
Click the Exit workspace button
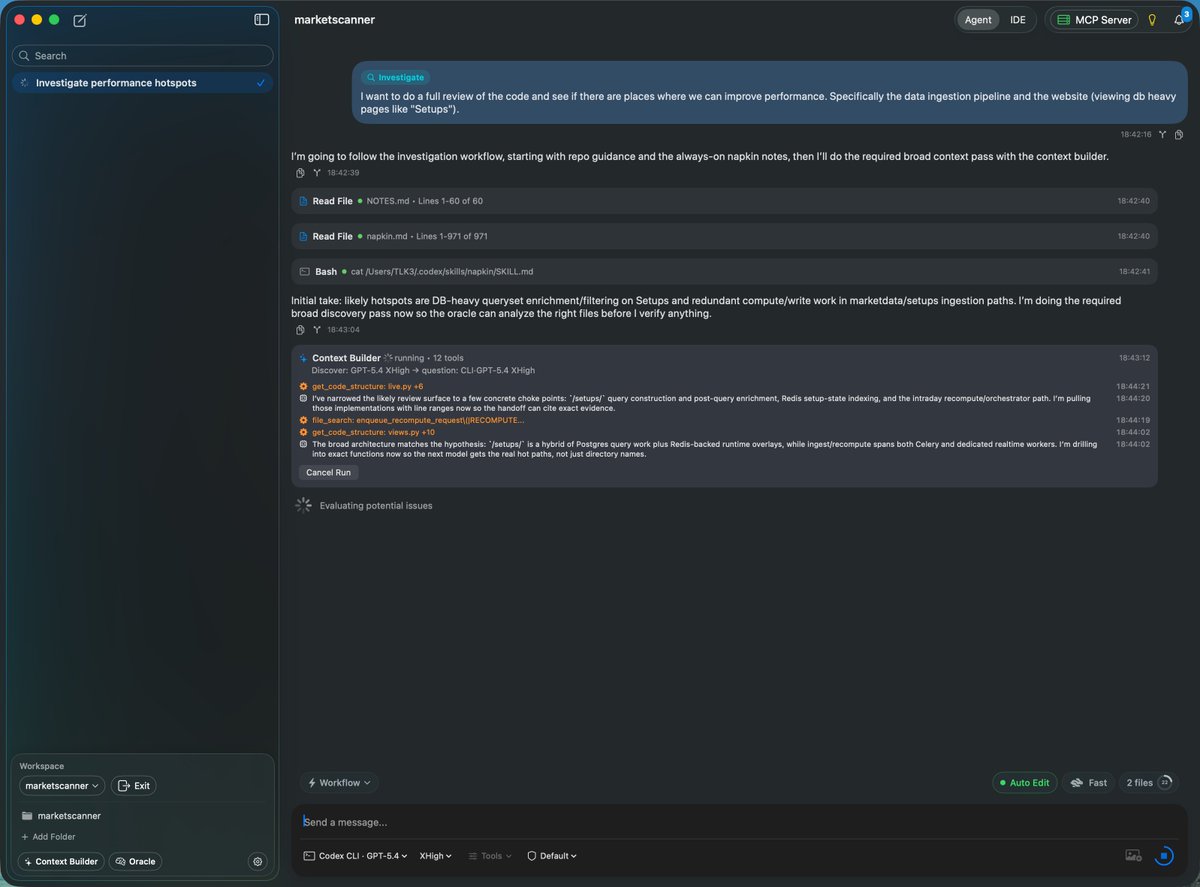[x=134, y=786]
